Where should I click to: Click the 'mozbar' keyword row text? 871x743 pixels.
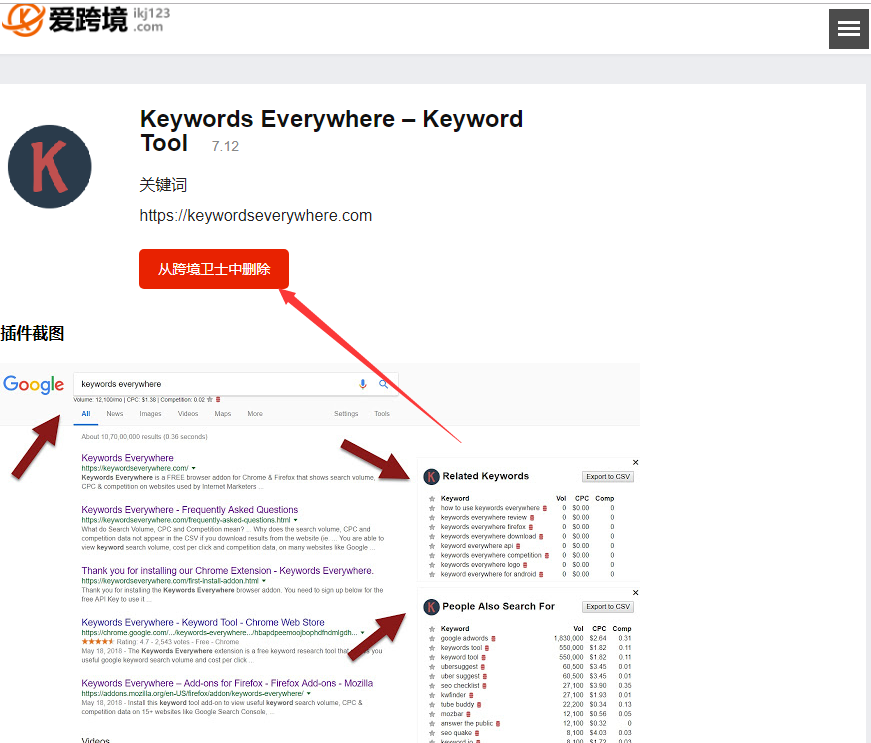click(452, 714)
